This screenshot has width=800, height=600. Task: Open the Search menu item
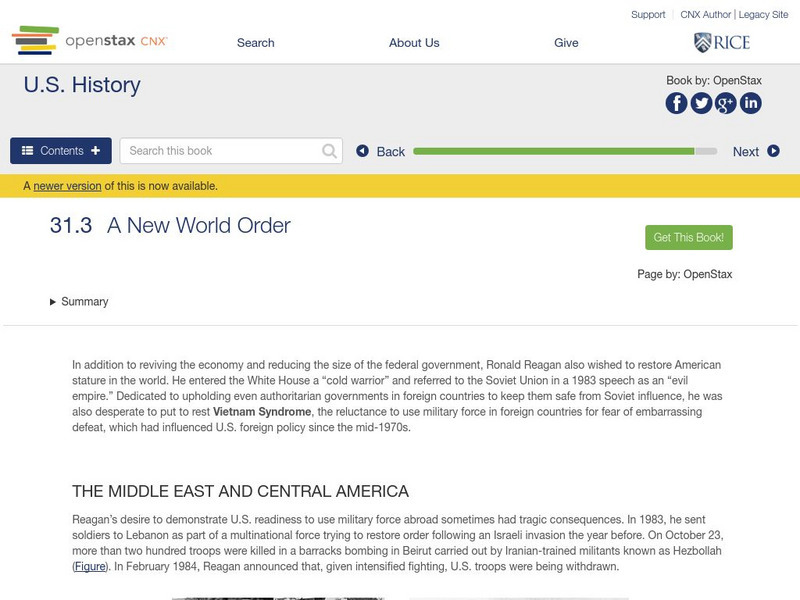pyautogui.click(x=256, y=43)
